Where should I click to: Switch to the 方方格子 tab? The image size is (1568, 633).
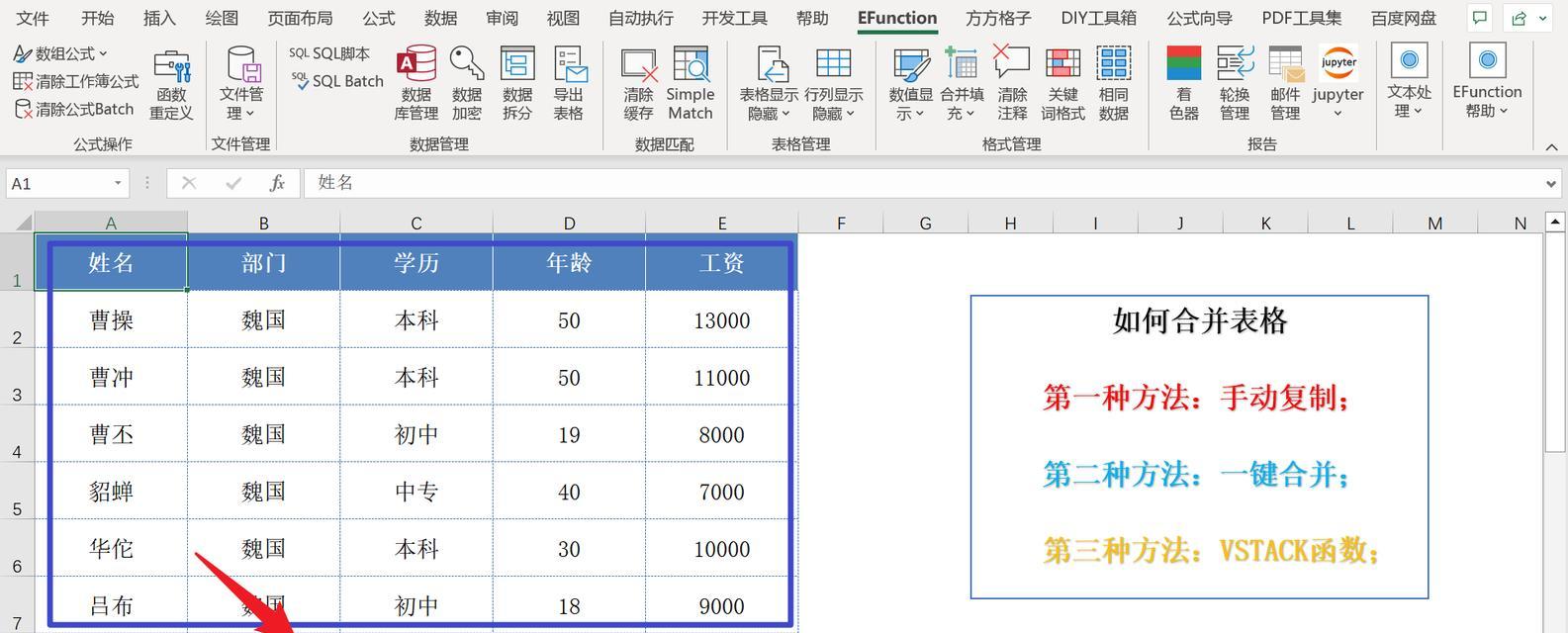click(998, 18)
